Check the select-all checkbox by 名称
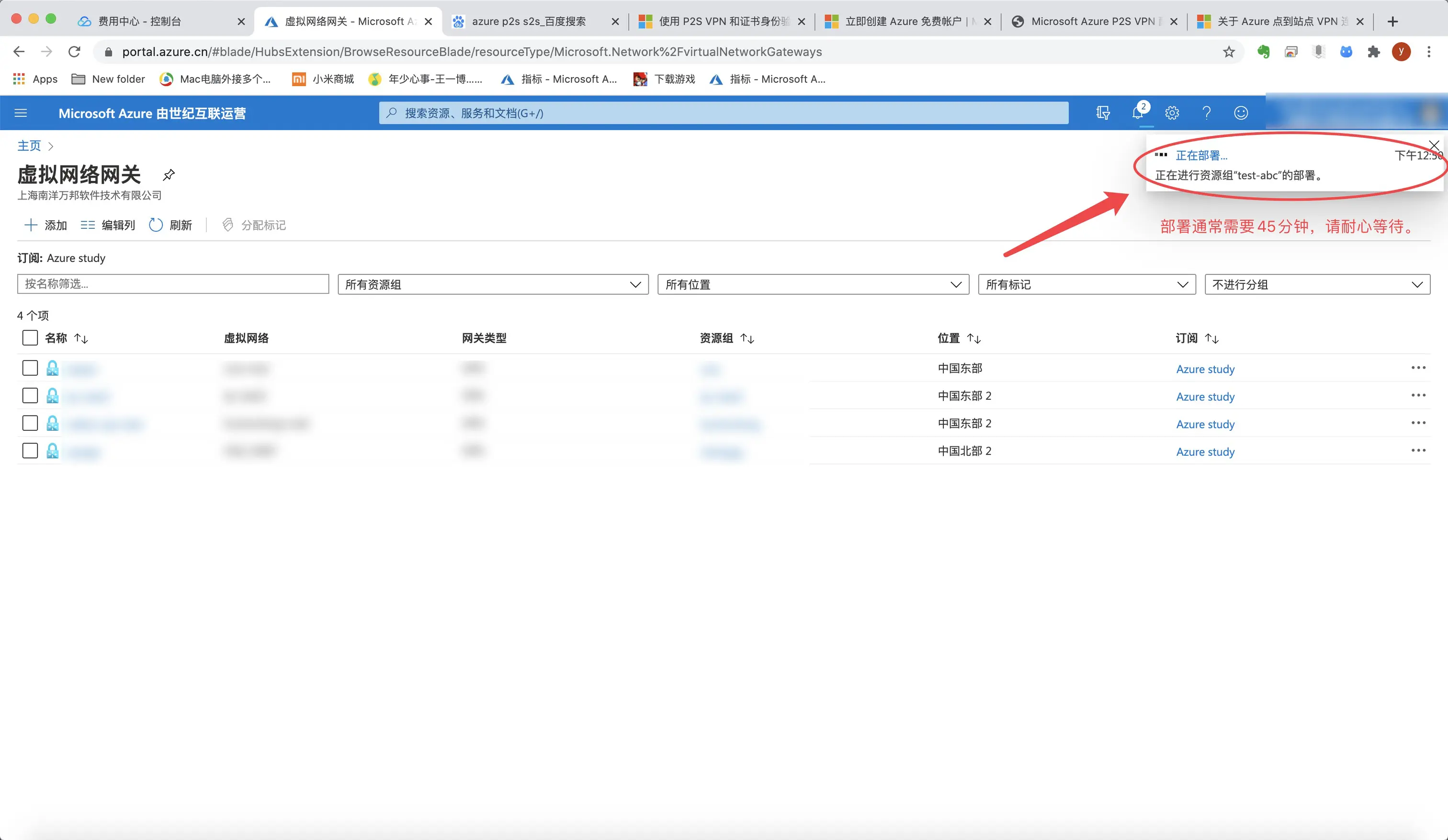Image resolution: width=1448 pixels, height=840 pixels. coord(30,338)
